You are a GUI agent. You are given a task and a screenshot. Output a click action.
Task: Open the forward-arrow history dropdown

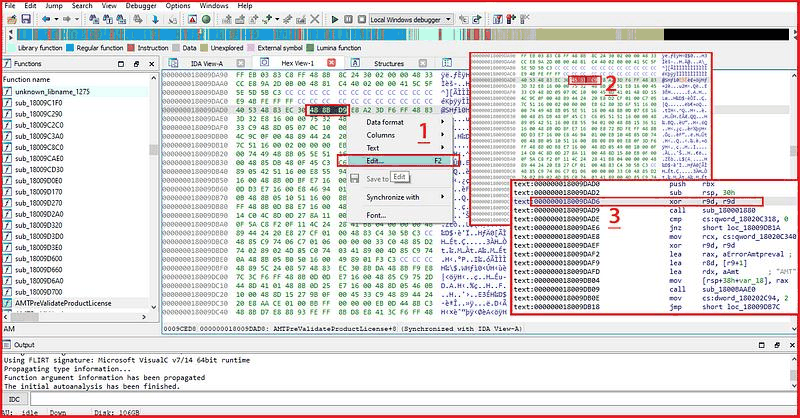(77, 19)
